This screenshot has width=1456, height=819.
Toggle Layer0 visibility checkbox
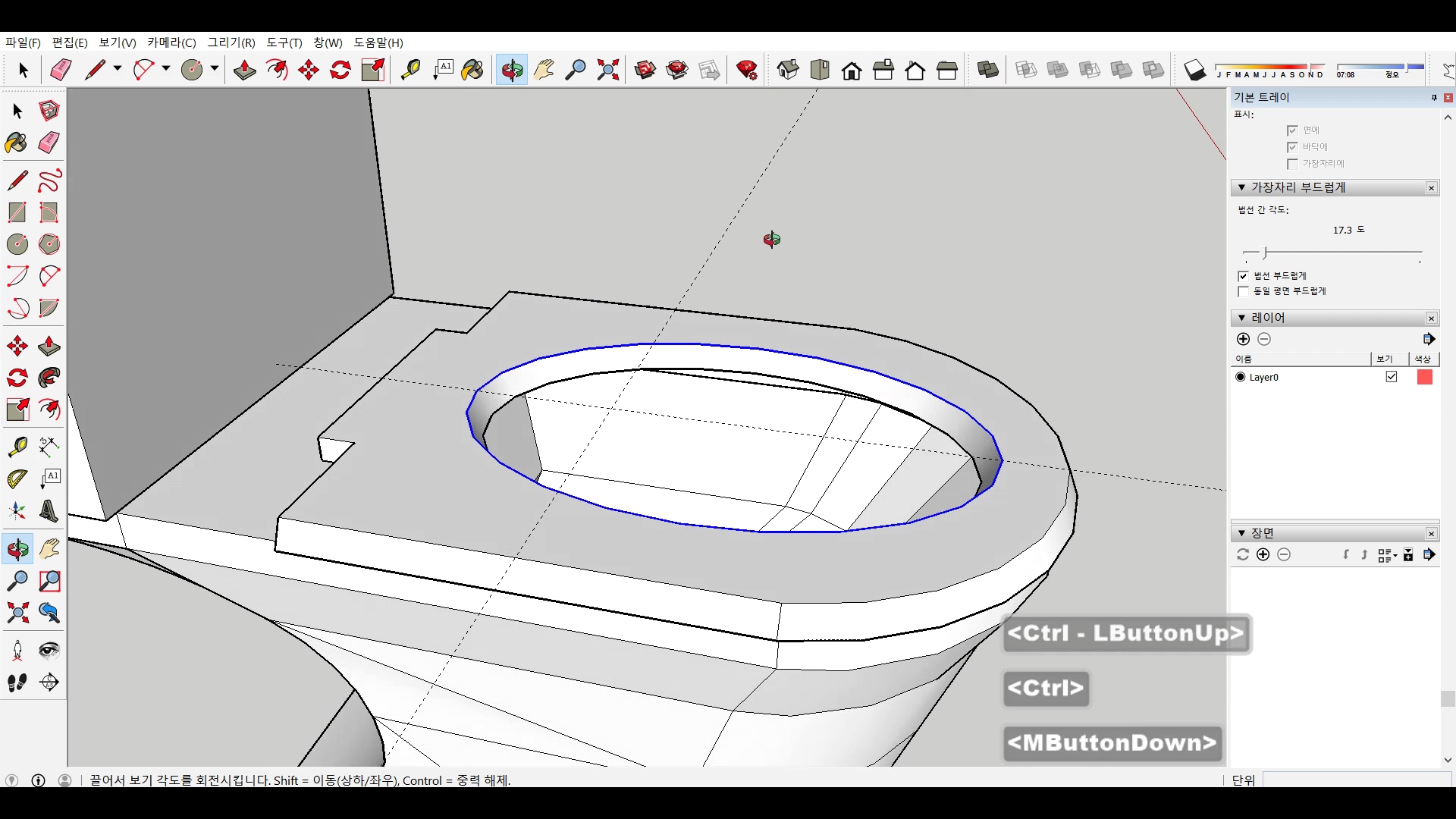pos(1391,377)
